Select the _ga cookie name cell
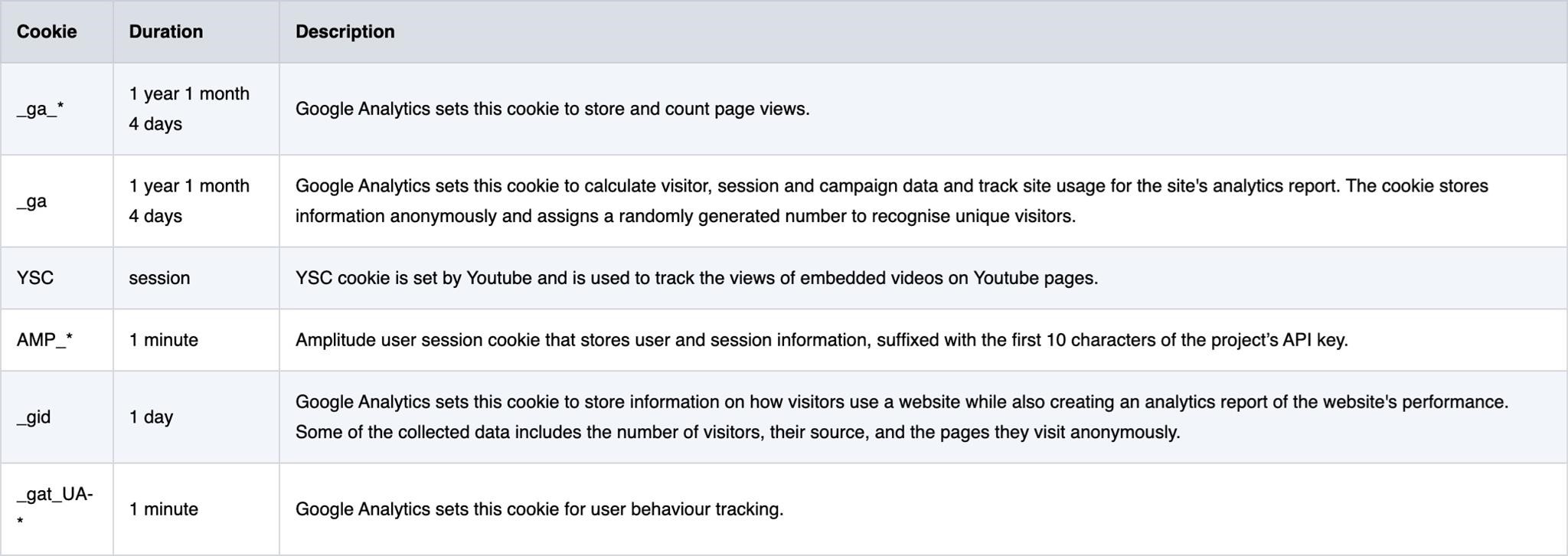Viewport: 1568px width, 556px height. click(57, 201)
